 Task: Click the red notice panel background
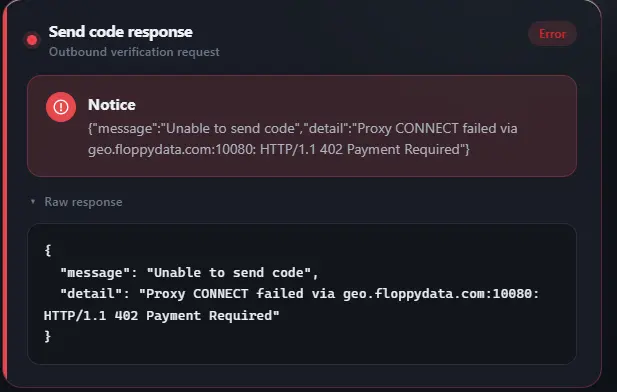click(x=302, y=126)
